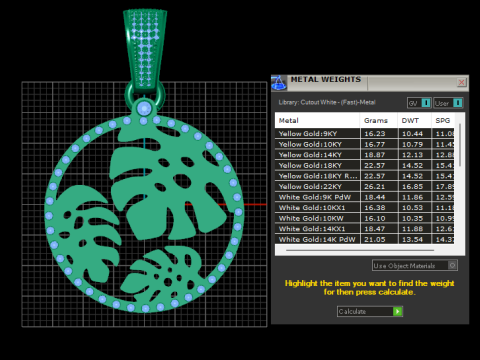
Task: Click the large top gemstone on pendant
Action: 144,109
